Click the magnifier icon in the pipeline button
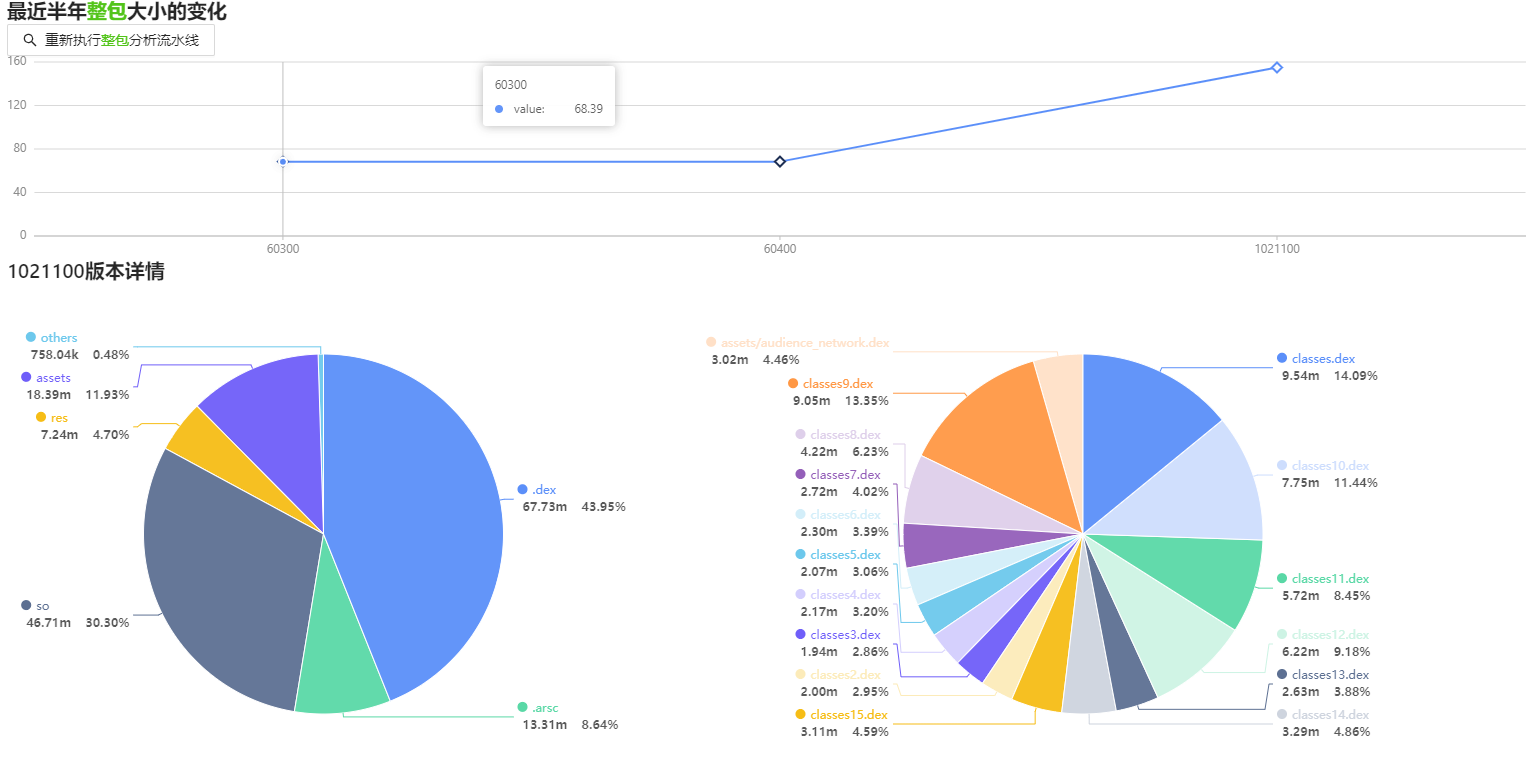Image resolution: width=1526 pixels, height=768 pixels. point(29,40)
